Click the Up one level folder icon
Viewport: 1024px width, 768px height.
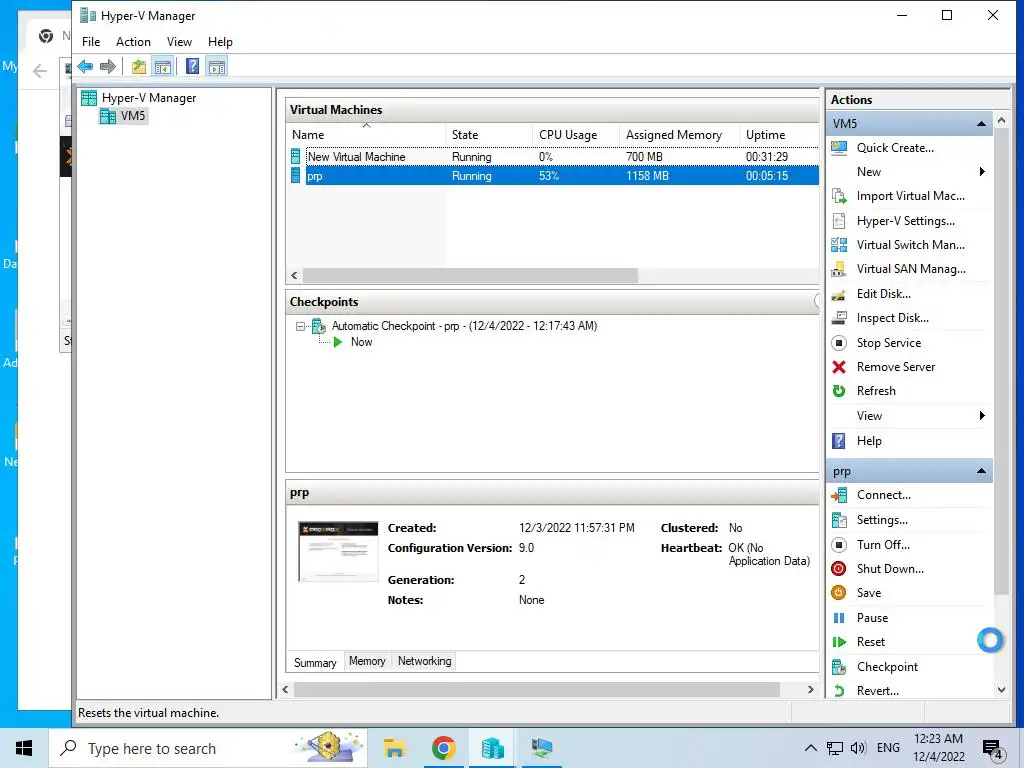click(x=138, y=66)
